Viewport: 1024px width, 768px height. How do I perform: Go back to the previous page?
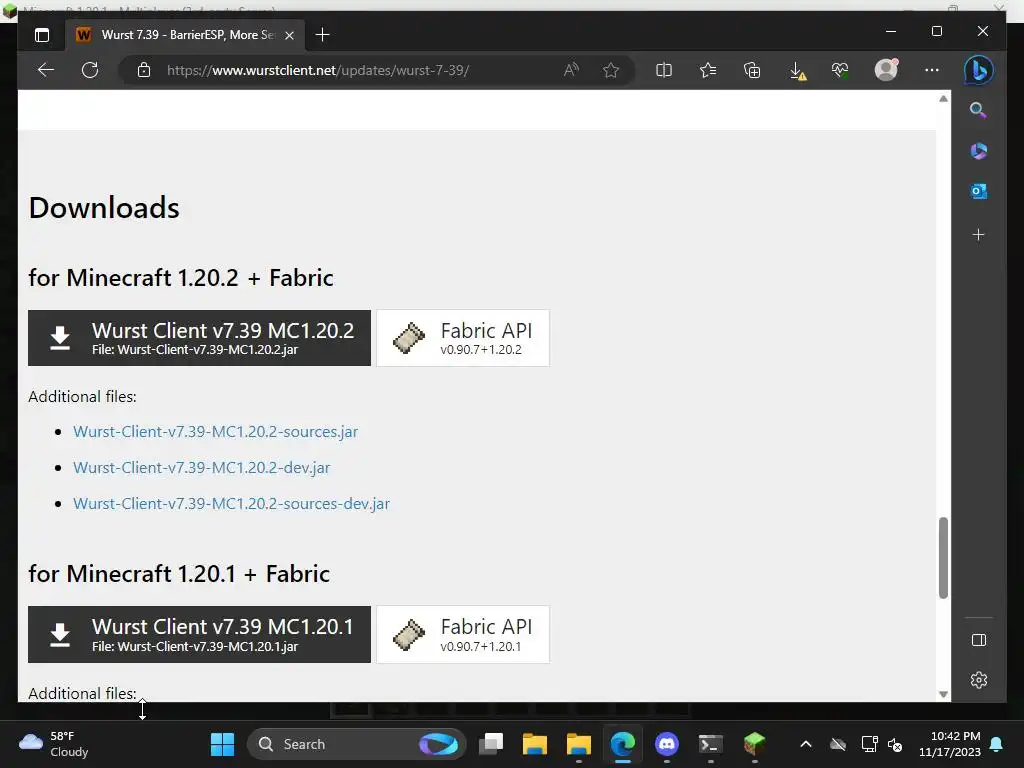[46, 70]
